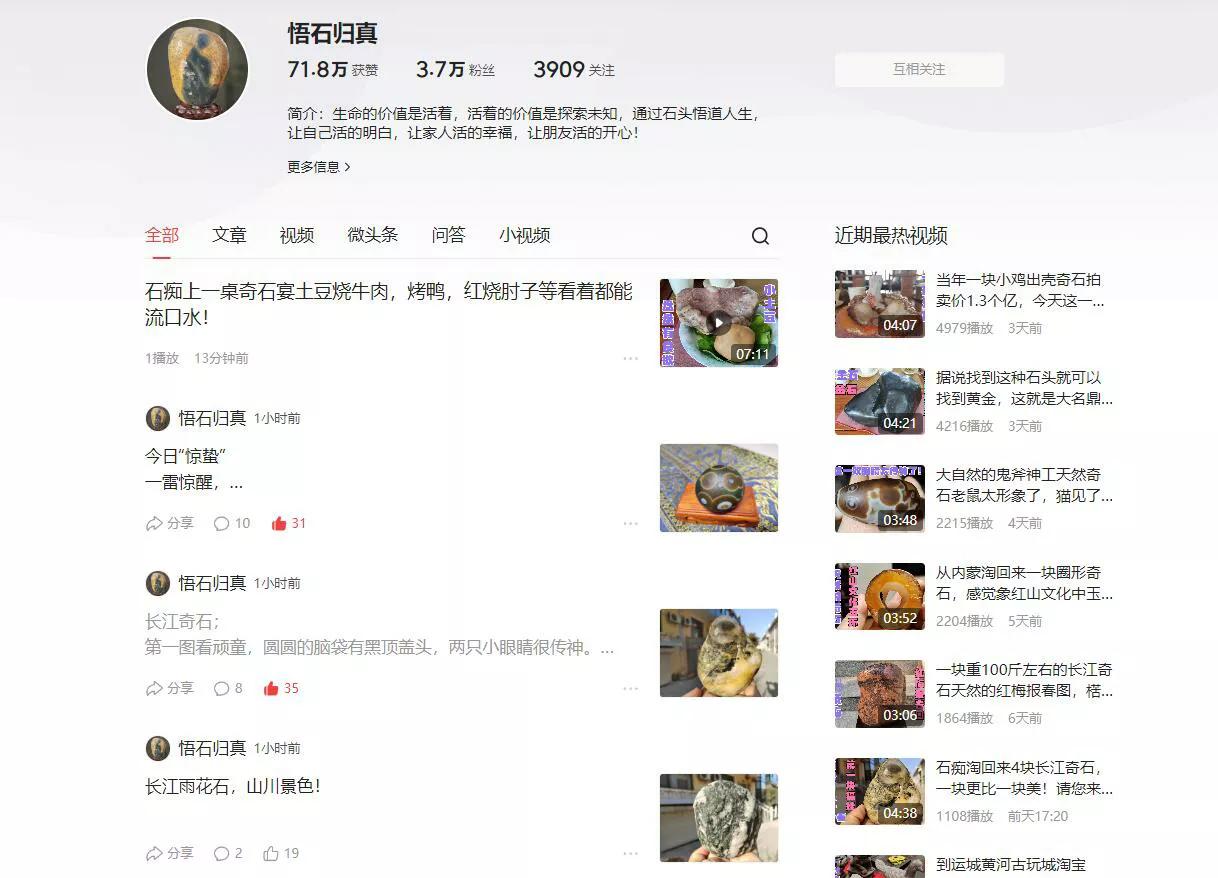Viewport: 1218px width, 878px height.
Task: Like the 长江雨花石 post
Action: (281, 853)
